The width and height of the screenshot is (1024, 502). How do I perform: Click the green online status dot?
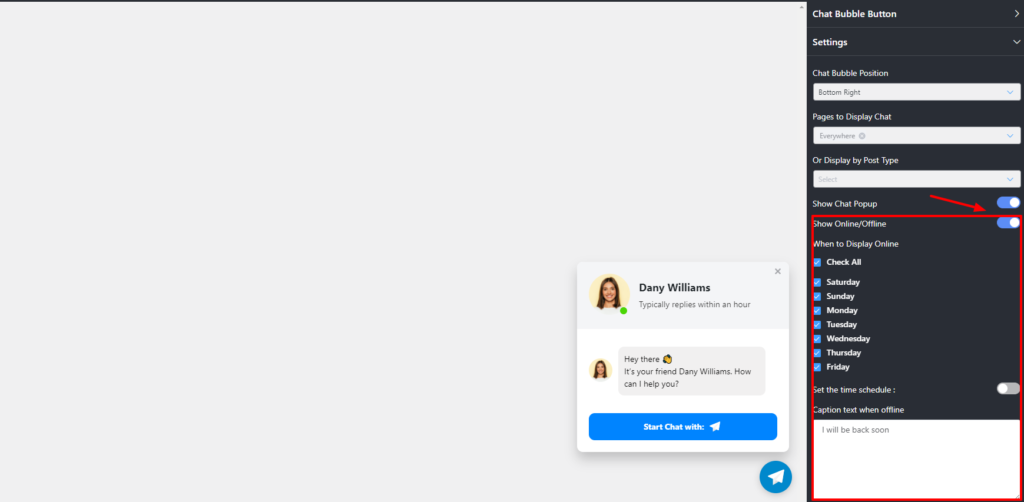tap(624, 311)
